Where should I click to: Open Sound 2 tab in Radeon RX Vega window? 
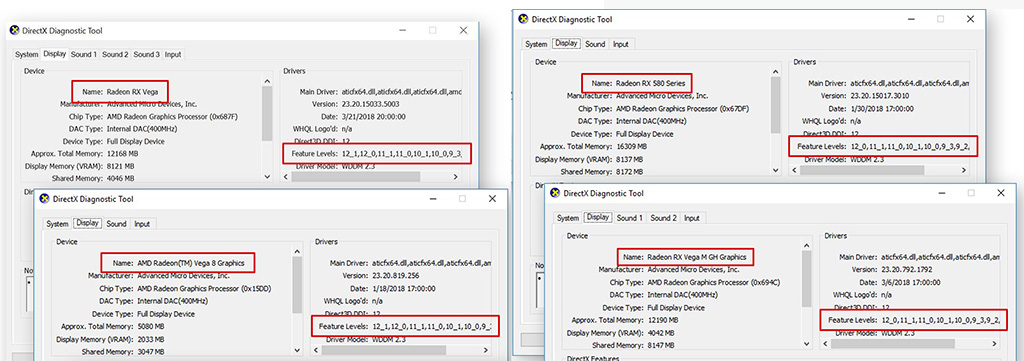[x=115, y=54]
